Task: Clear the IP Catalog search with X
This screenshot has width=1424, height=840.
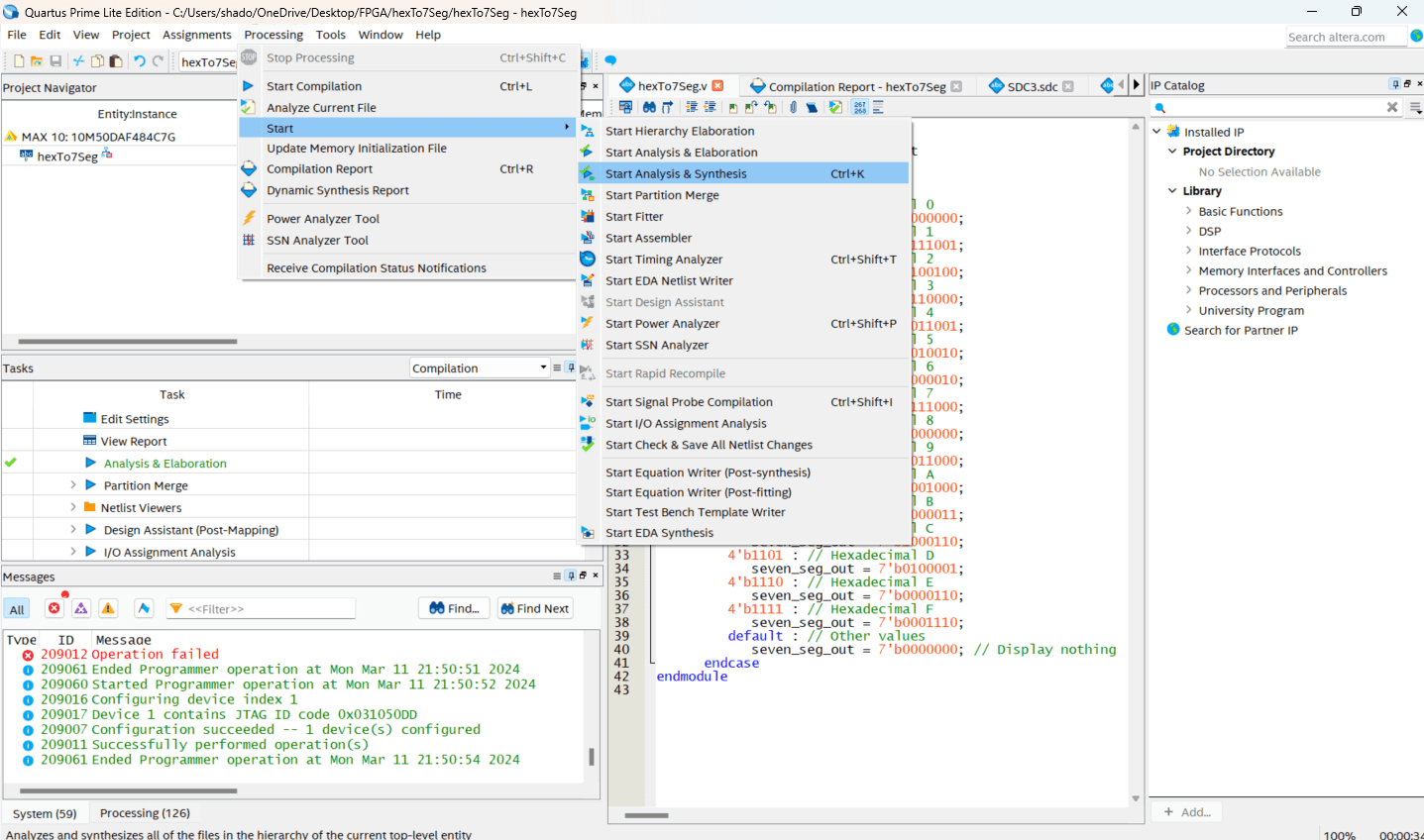Action: point(1392,107)
